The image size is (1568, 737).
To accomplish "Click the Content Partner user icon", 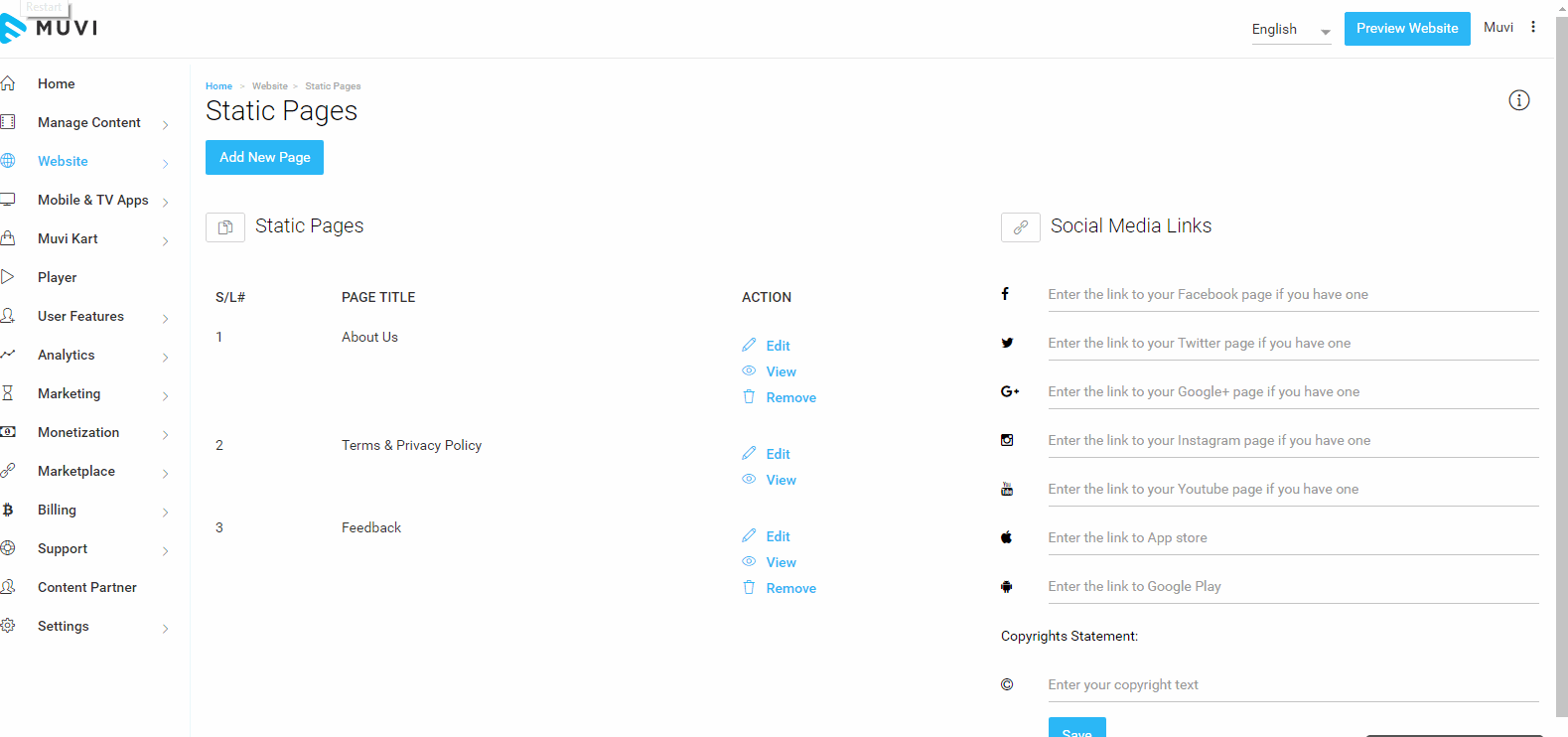I will click(8, 587).
